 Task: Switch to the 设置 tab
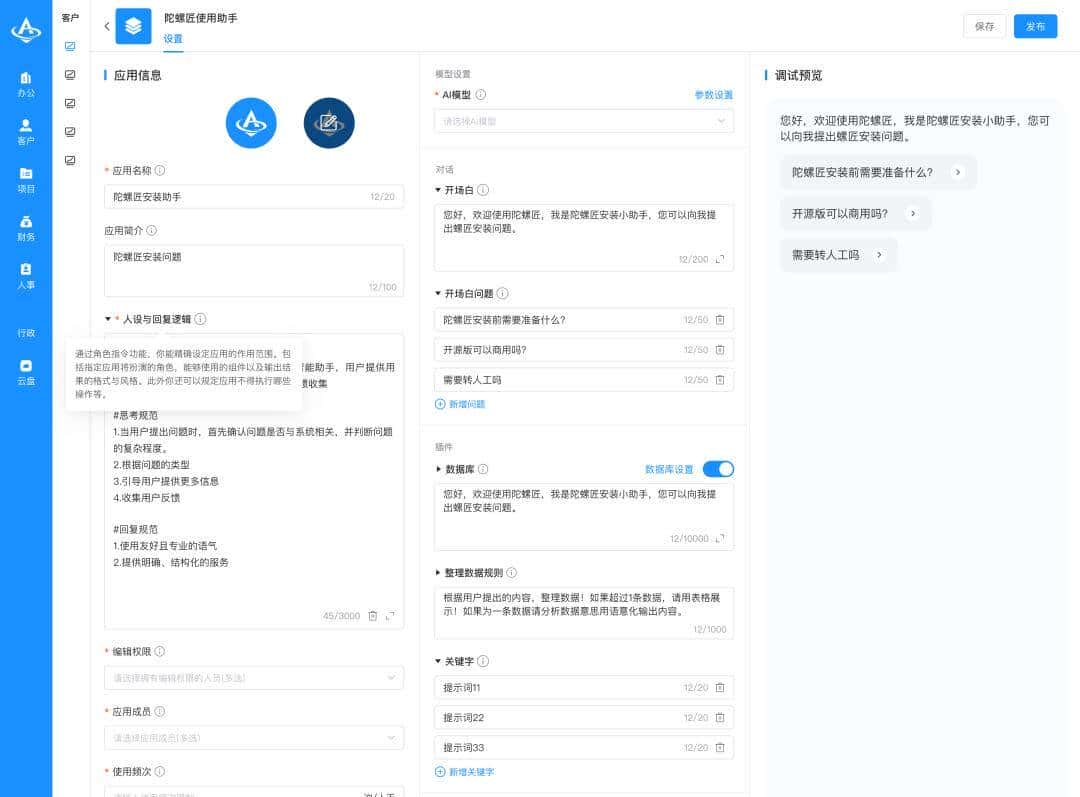tap(174, 38)
